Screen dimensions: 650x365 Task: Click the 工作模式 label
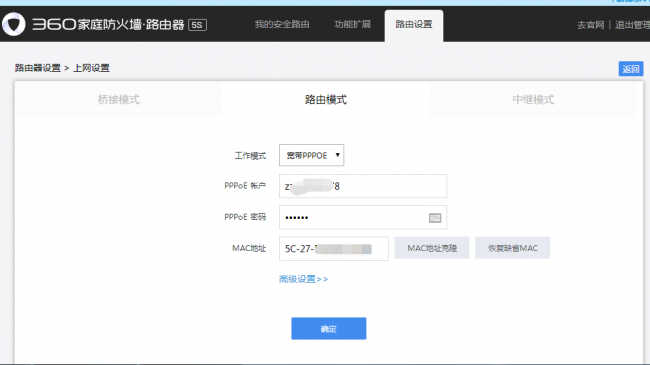pos(250,156)
